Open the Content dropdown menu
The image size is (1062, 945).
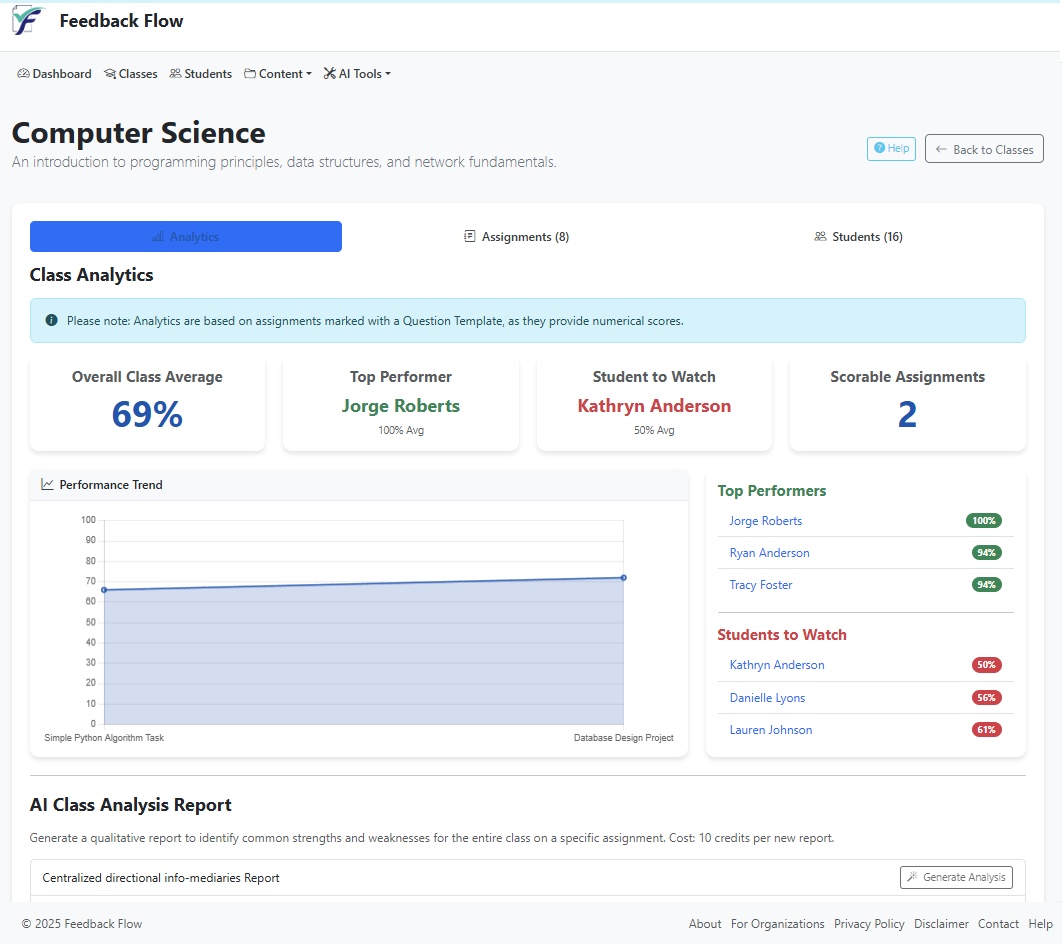tap(278, 73)
